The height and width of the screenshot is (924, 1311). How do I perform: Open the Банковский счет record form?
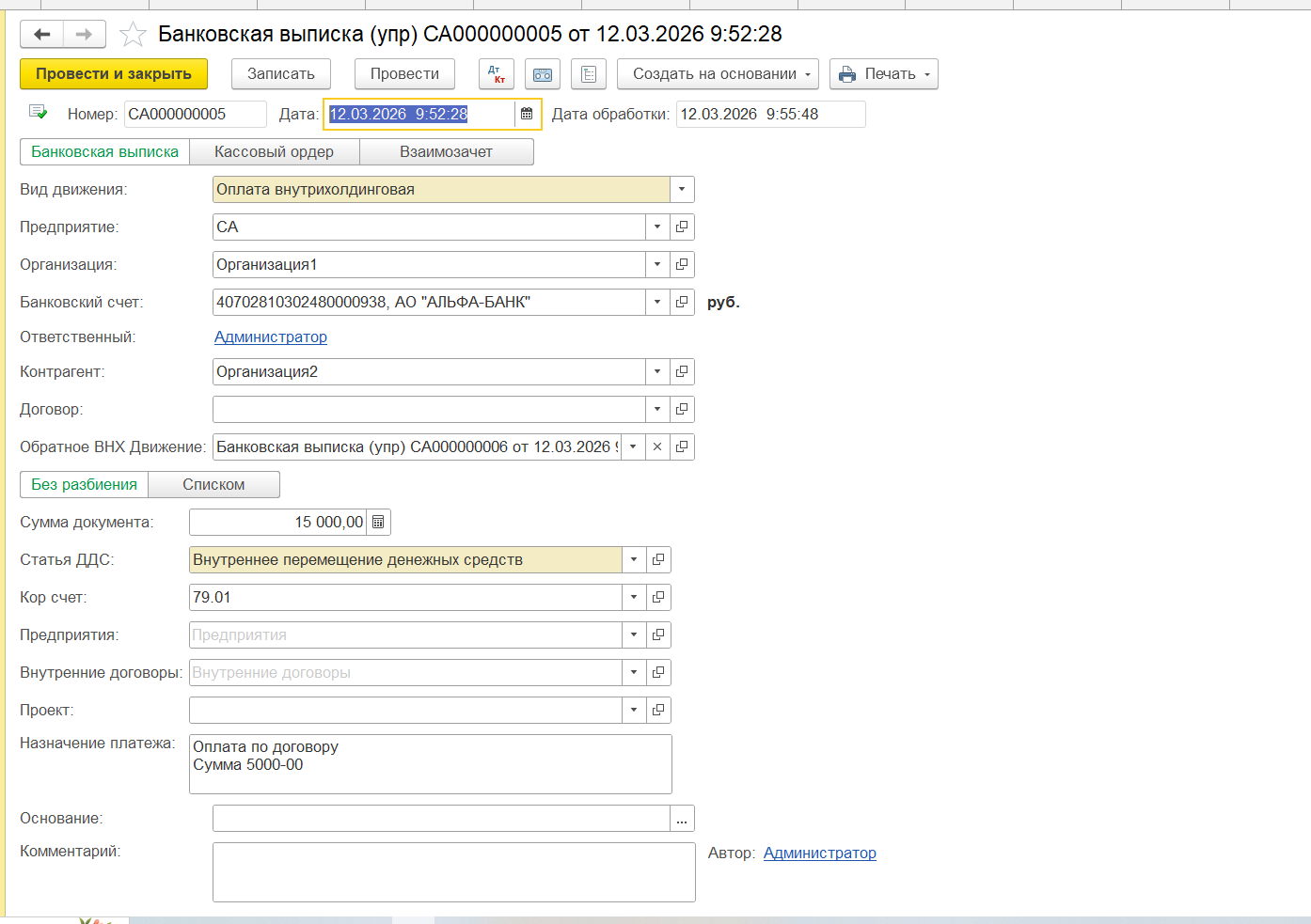(x=682, y=302)
